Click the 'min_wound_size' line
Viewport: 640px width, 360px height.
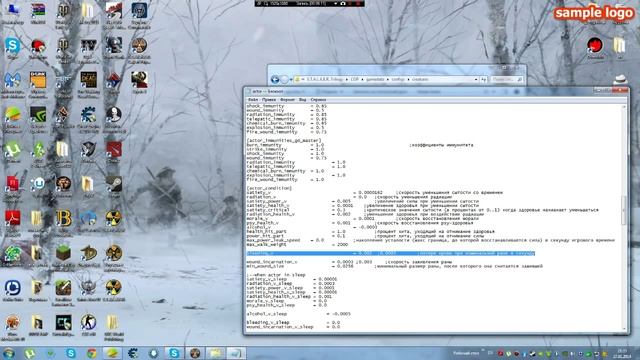[x=394, y=266]
